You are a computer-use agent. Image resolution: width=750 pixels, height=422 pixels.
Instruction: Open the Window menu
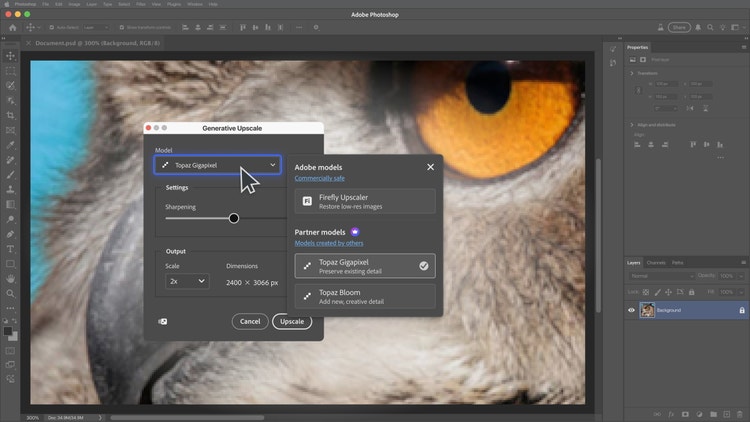[x=195, y=4]
